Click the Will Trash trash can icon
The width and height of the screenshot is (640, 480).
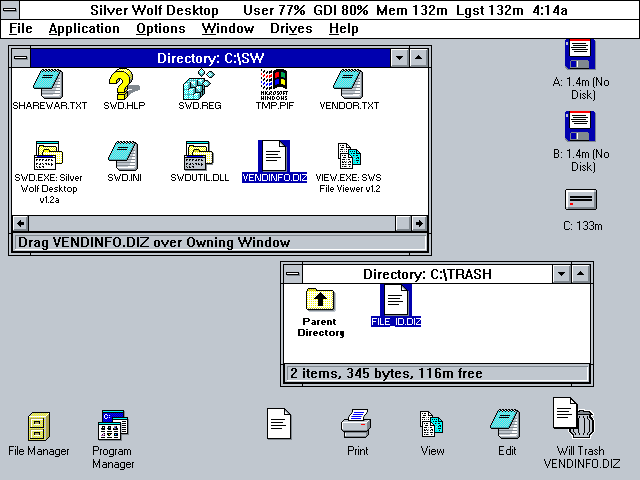click(x=574, y=420)
